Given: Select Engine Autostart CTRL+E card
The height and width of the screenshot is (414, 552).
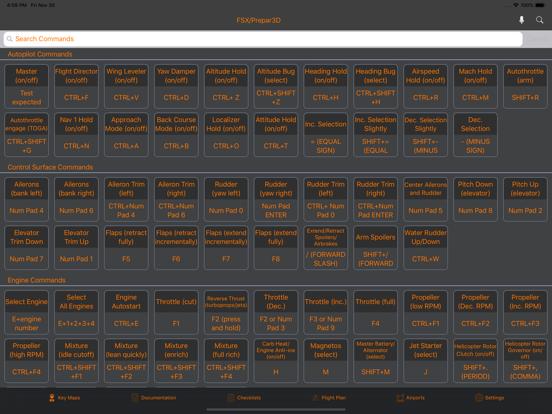Looking at the screenshot, I should coord(126,312).
